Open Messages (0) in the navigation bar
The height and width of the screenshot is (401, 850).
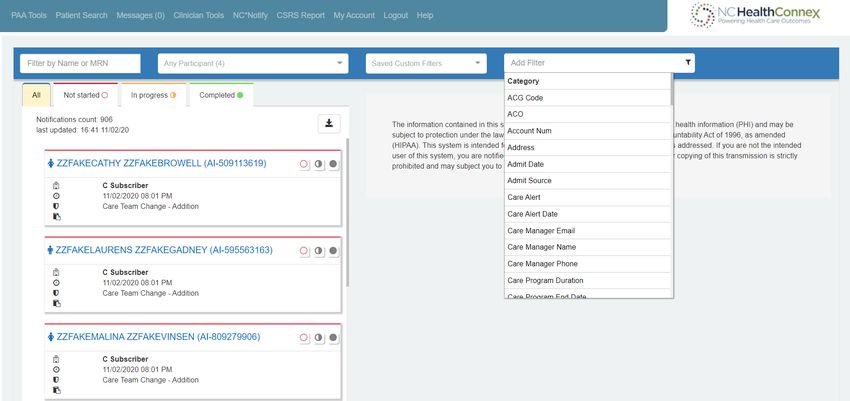(x=140, y=15)
